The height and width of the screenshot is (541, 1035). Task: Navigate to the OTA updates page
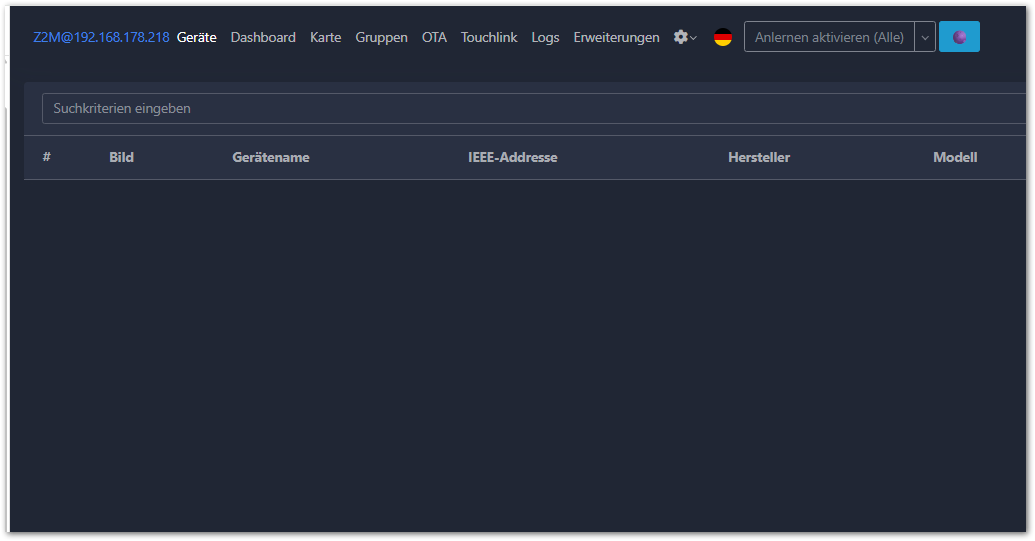tap(434, 37)
